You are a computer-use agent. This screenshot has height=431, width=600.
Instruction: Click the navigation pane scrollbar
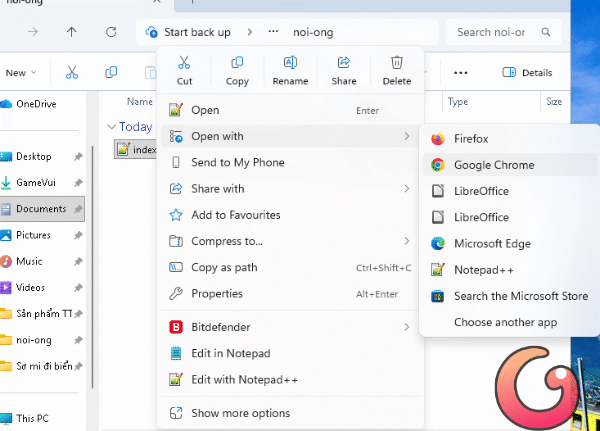point(93,267)
